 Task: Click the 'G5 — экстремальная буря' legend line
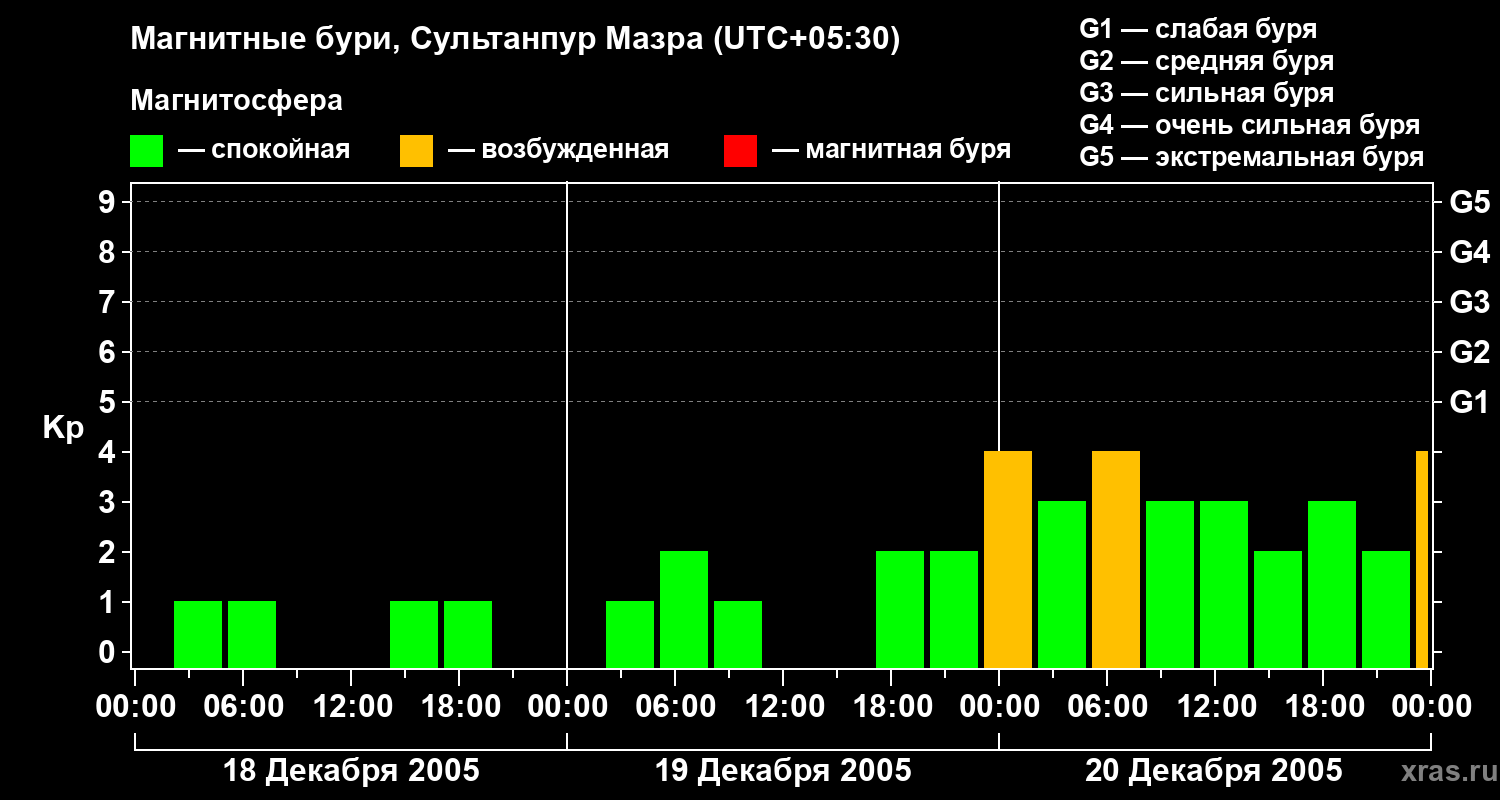click(1252, 157)
